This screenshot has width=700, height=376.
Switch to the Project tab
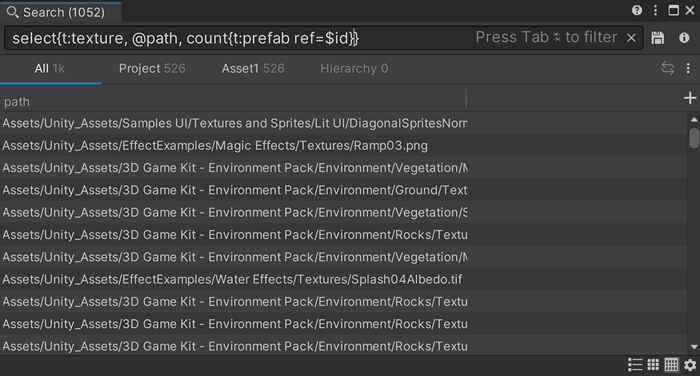pyautogui.click(x=152, y=68)
